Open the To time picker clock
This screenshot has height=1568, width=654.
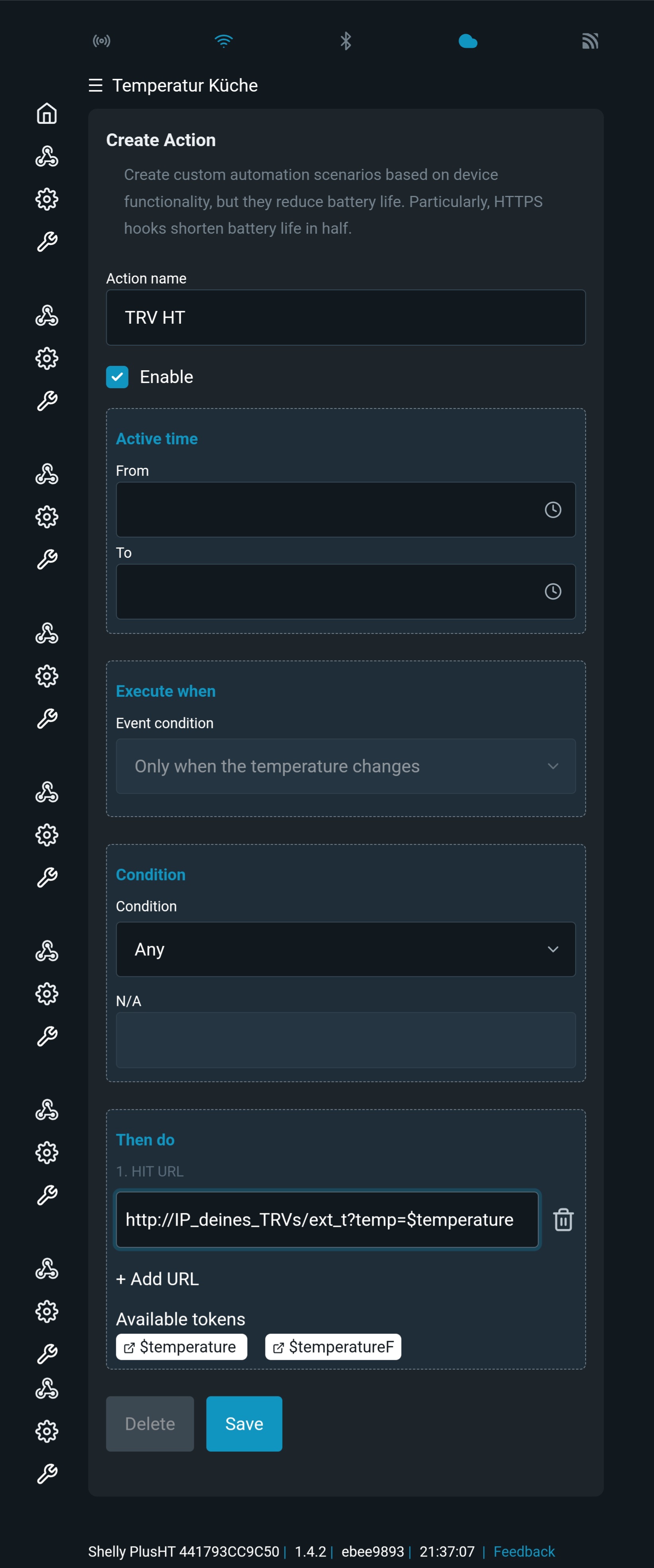pos(552,591)
